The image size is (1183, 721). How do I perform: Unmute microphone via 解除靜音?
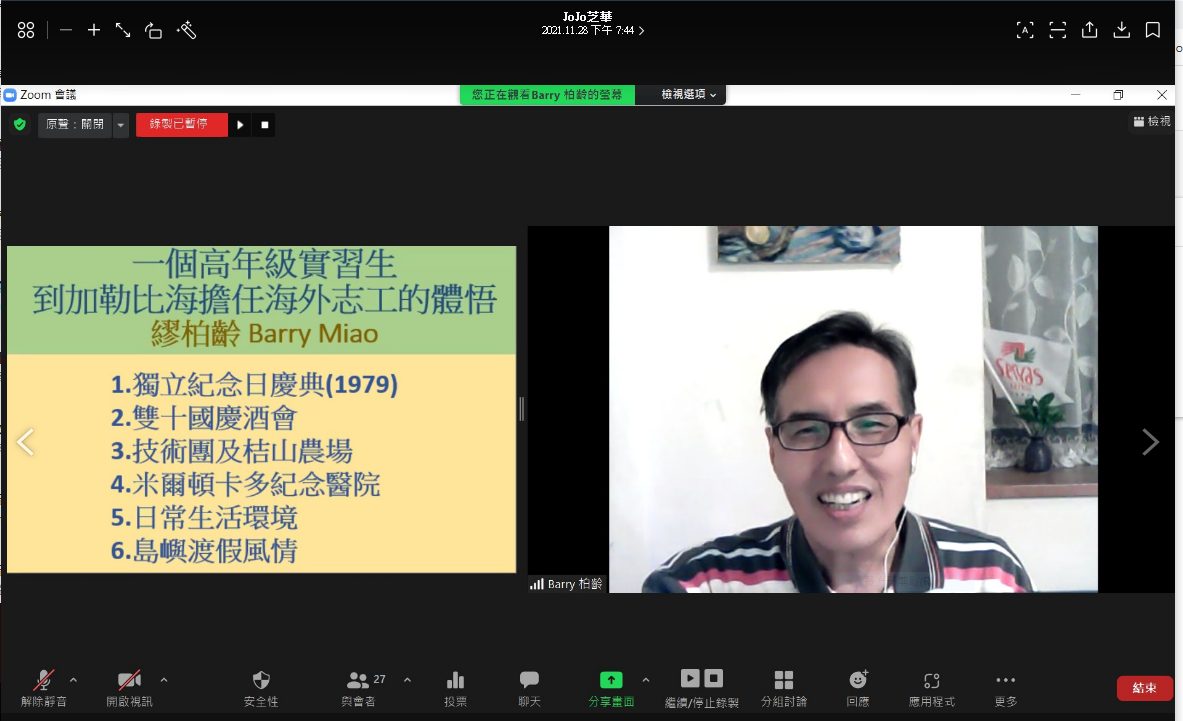click(x=44, y=688)
